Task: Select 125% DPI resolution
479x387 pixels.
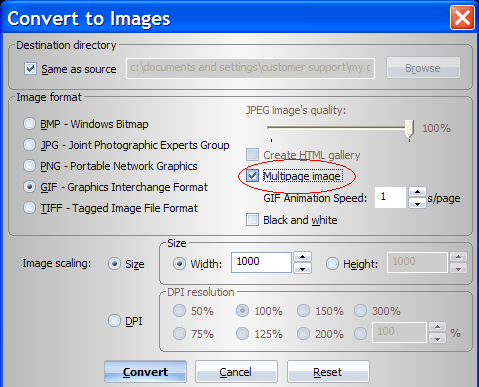Action: pos(242,333)
